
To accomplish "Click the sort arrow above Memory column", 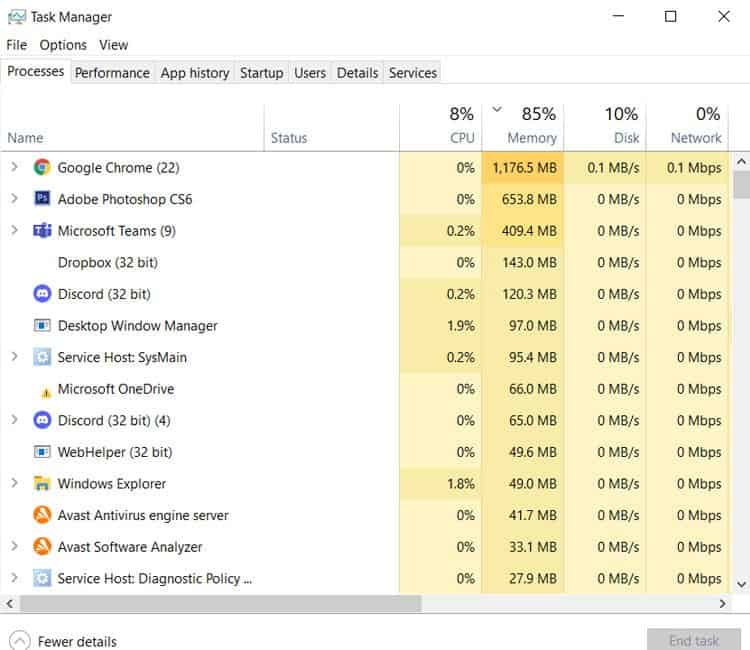I will (x=497, y=110).
